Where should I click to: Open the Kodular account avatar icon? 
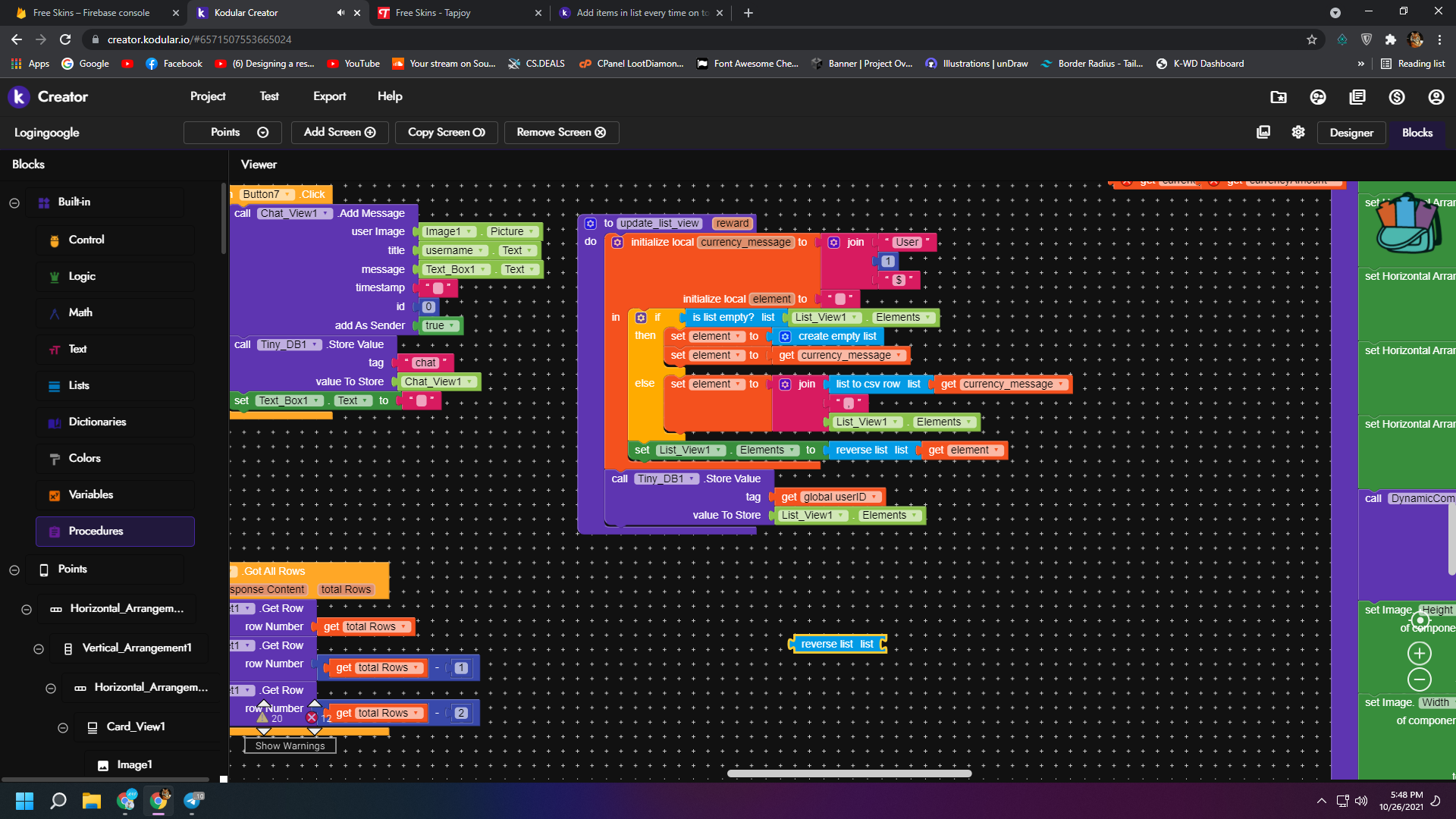coord(1436,97)
